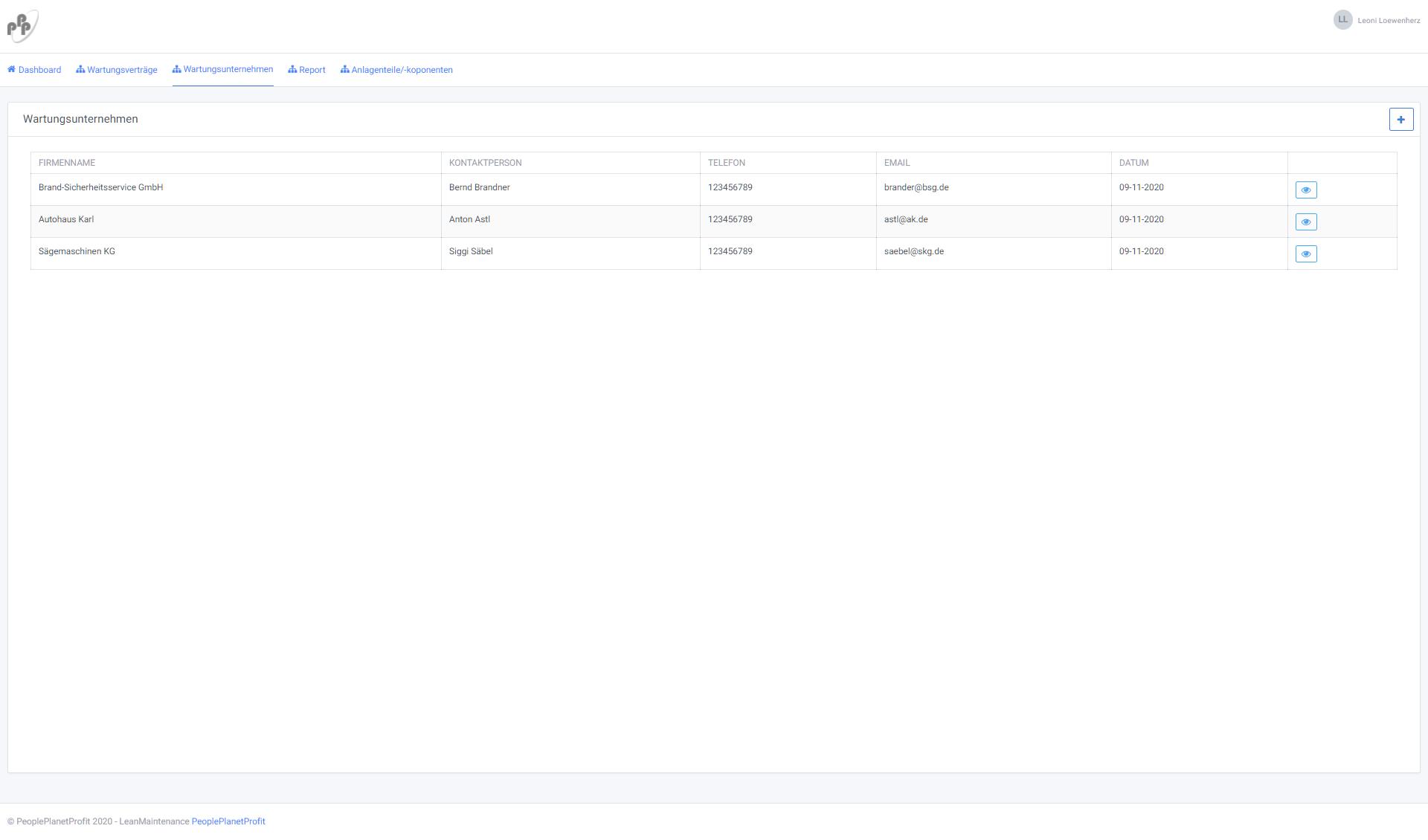Screen dimensions: 1428x840
Task: Click Autohaus Karl company name cell
Action: pyautogui.click(x=66, y=219)
